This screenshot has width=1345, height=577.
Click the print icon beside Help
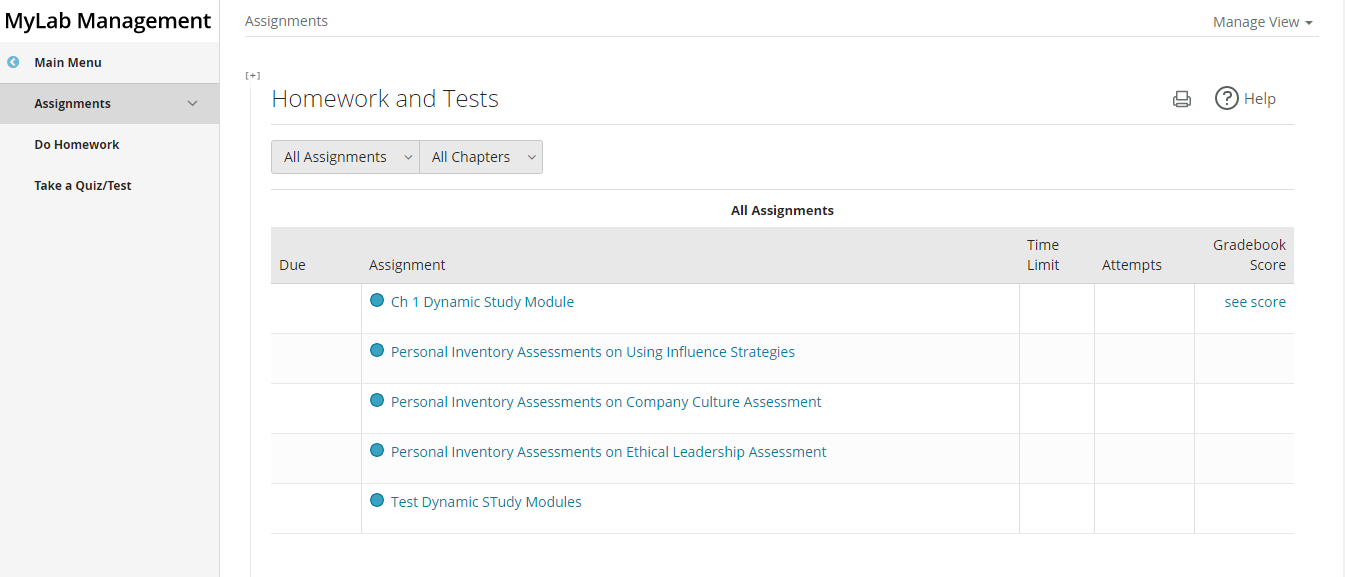point(1182,99)
